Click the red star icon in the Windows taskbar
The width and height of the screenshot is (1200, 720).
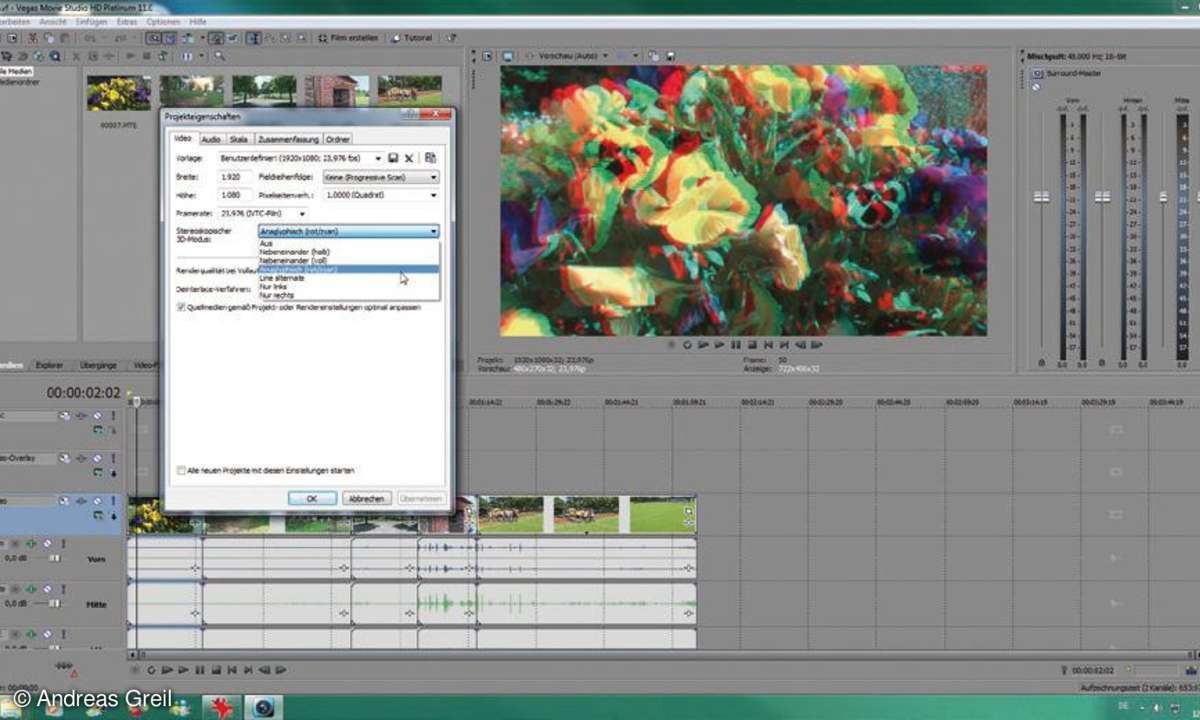point(221,707)
